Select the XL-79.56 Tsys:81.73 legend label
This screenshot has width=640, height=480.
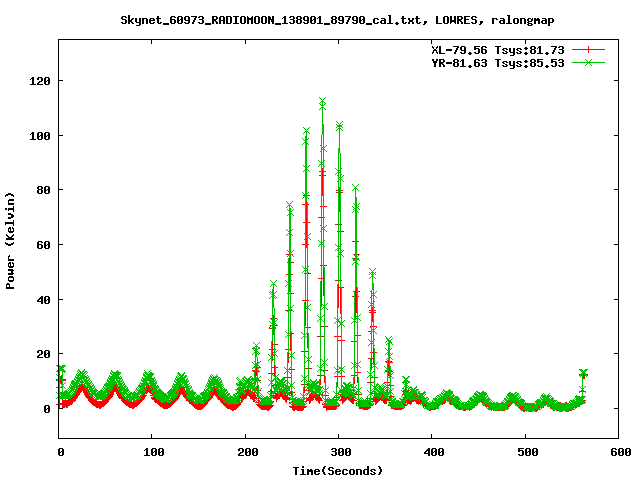[x=493, y=49]
